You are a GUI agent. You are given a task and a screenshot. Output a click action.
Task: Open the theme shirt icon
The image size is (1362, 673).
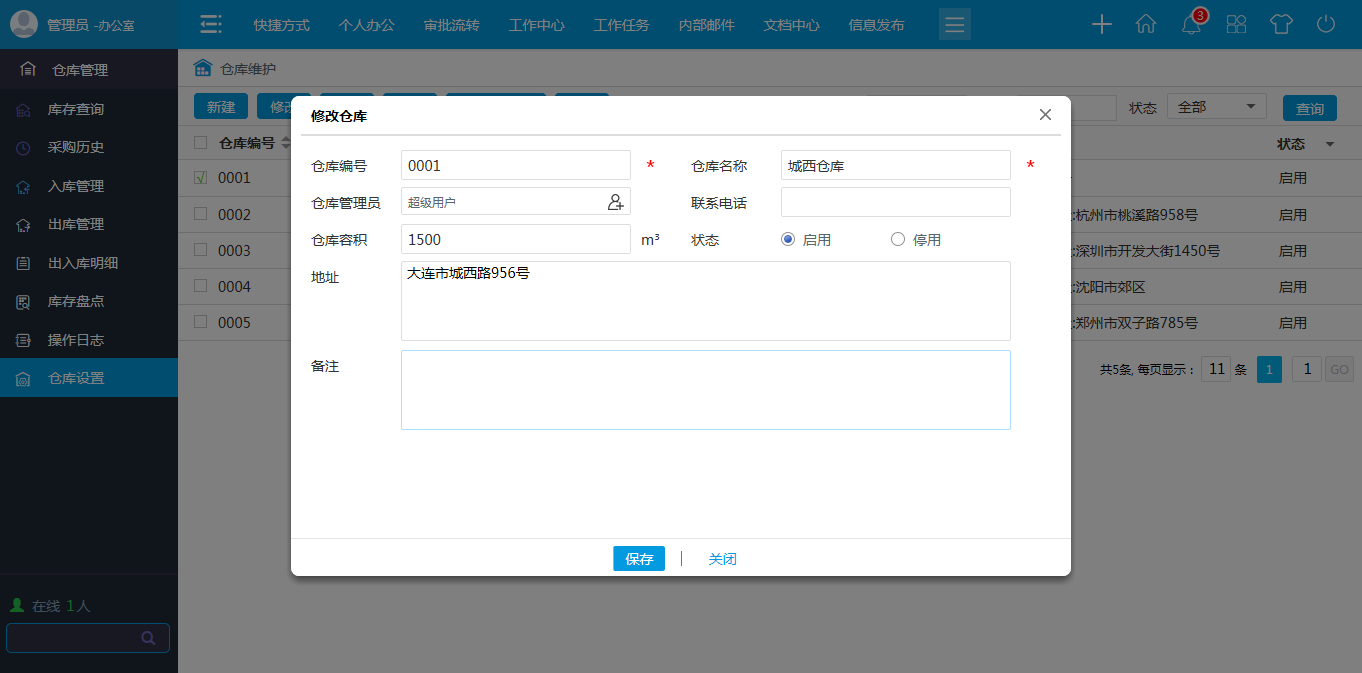1281,25
